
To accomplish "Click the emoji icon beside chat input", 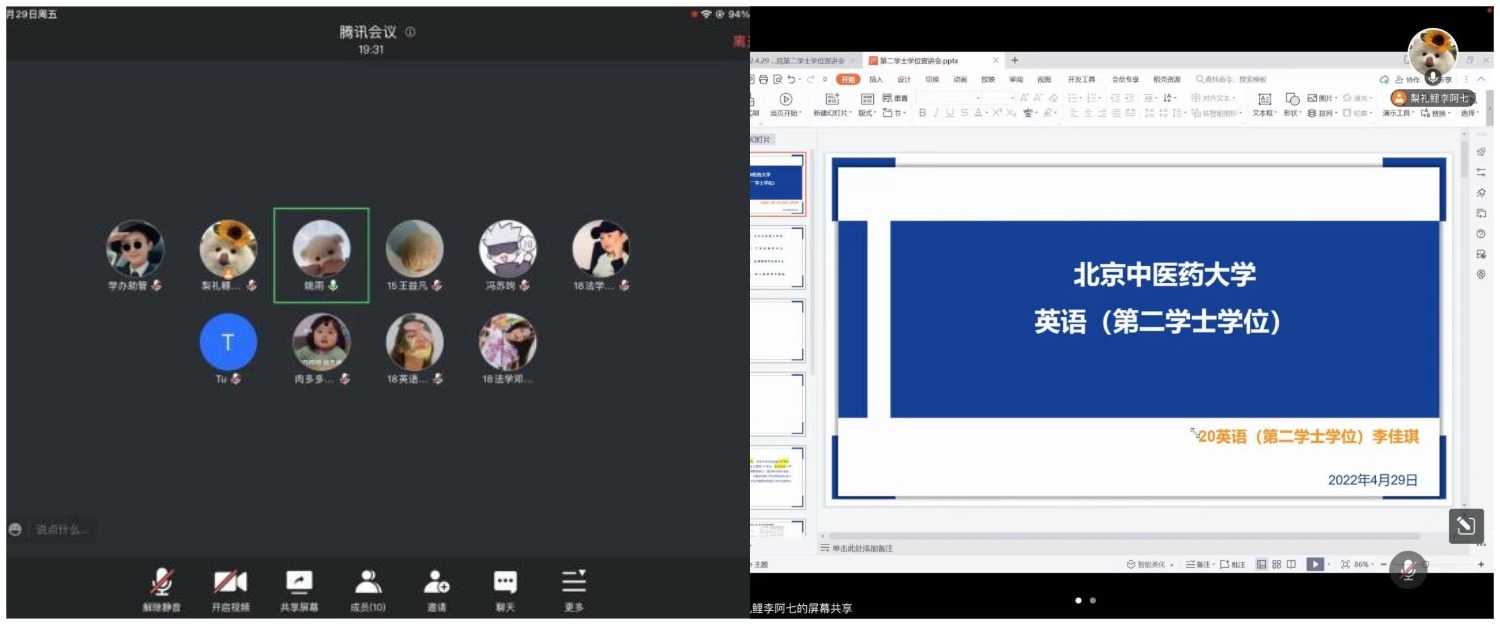I will coord(15,529).
